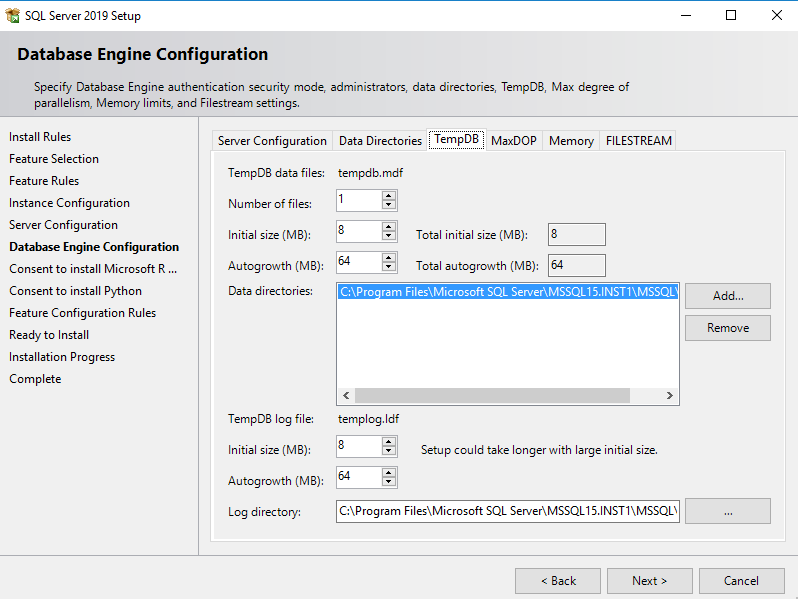
Task: Remove the selected data directory
Action: pos(727,328)
